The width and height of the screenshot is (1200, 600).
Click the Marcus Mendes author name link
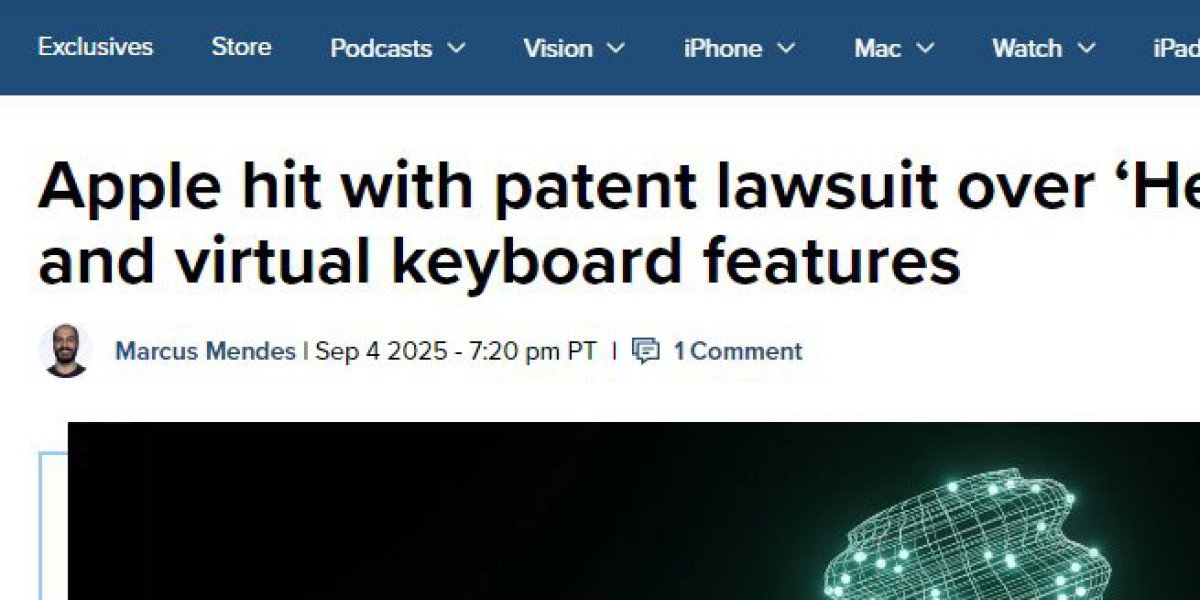click(x=203, y=352)
